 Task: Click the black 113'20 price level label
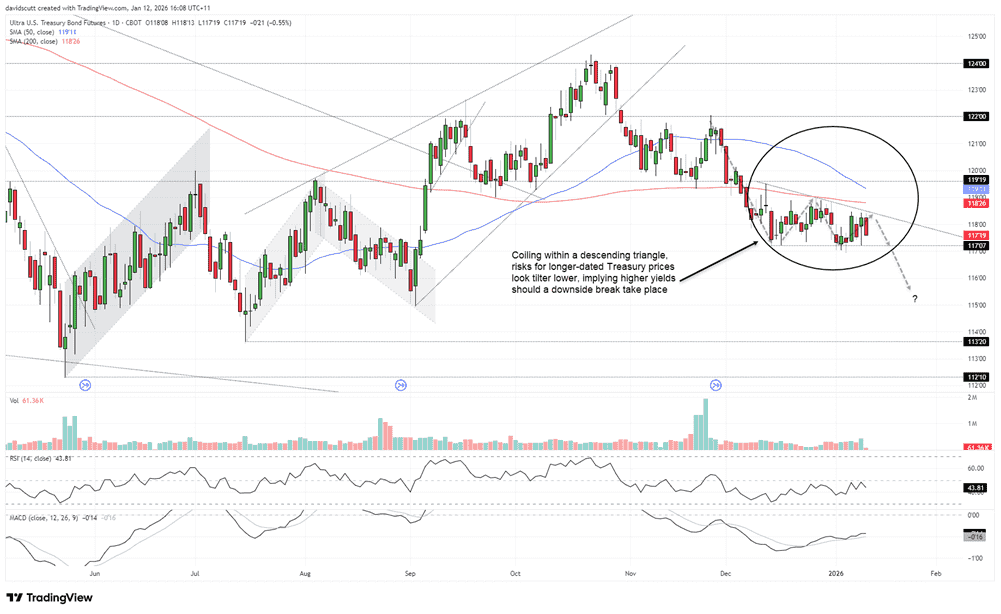pos(977,341)
